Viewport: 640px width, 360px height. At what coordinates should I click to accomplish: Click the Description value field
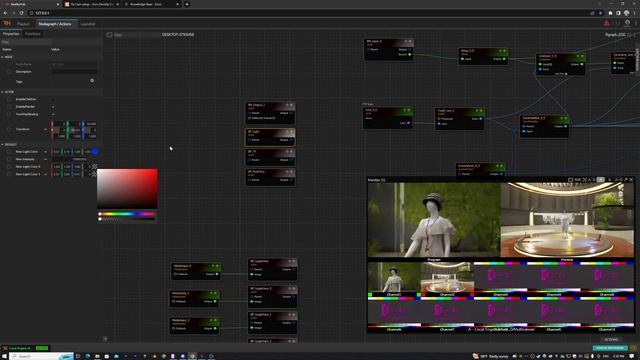74,72
